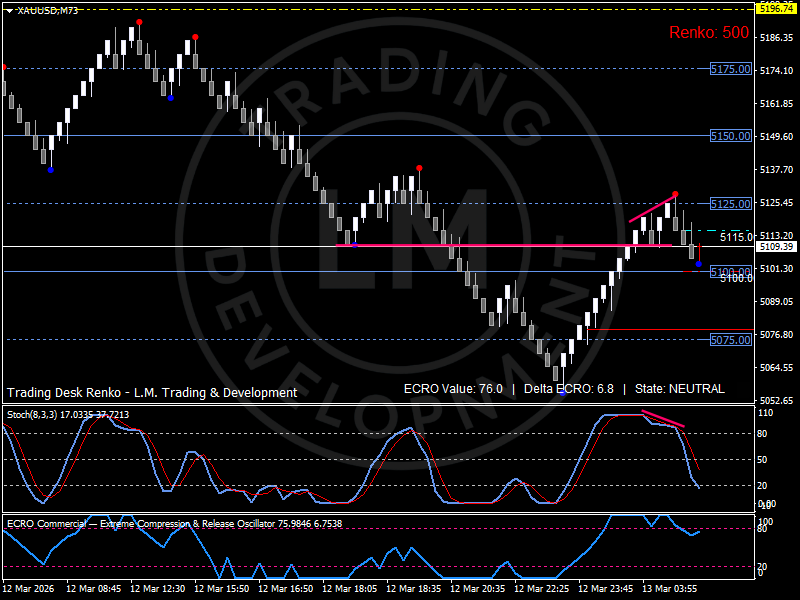The image size is (800, 600).
Task: Select the pink rising trendline on price
Action: [653, 208]
